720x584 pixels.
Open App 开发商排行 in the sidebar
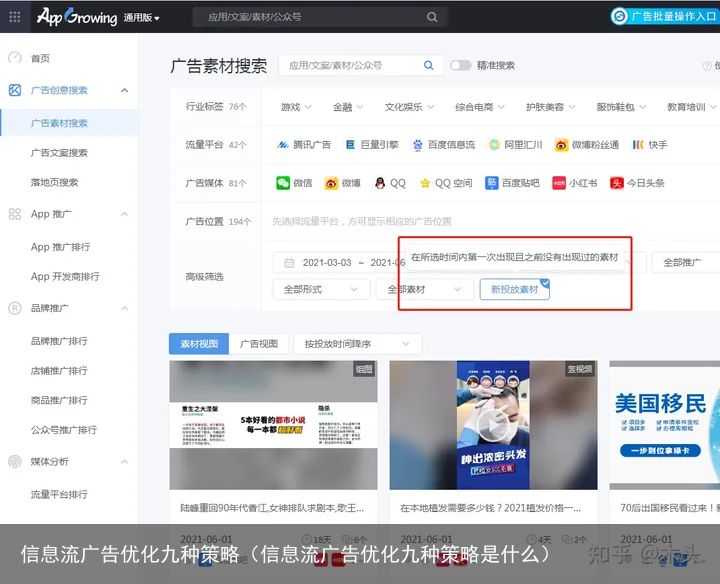coord(65,276)
